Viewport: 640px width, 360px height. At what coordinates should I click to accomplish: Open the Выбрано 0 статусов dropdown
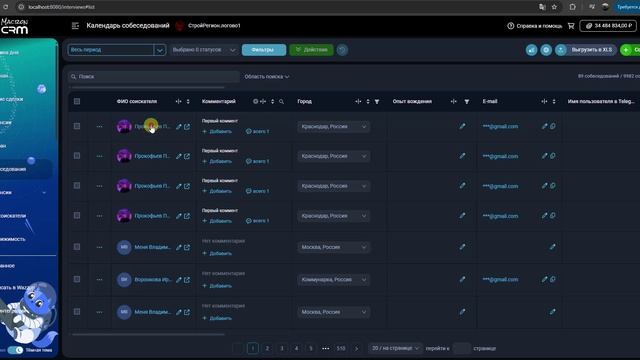204,50
